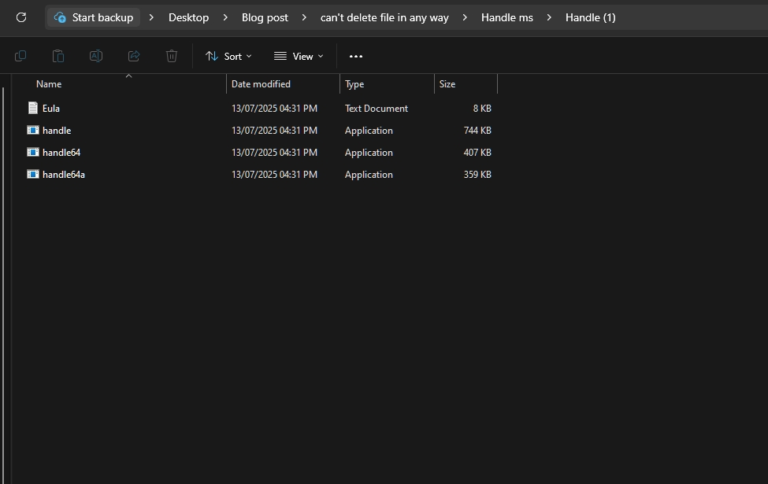This screenshot has height=484, width=768.
Task: Select the Eula file name
Action: point(51,108)
